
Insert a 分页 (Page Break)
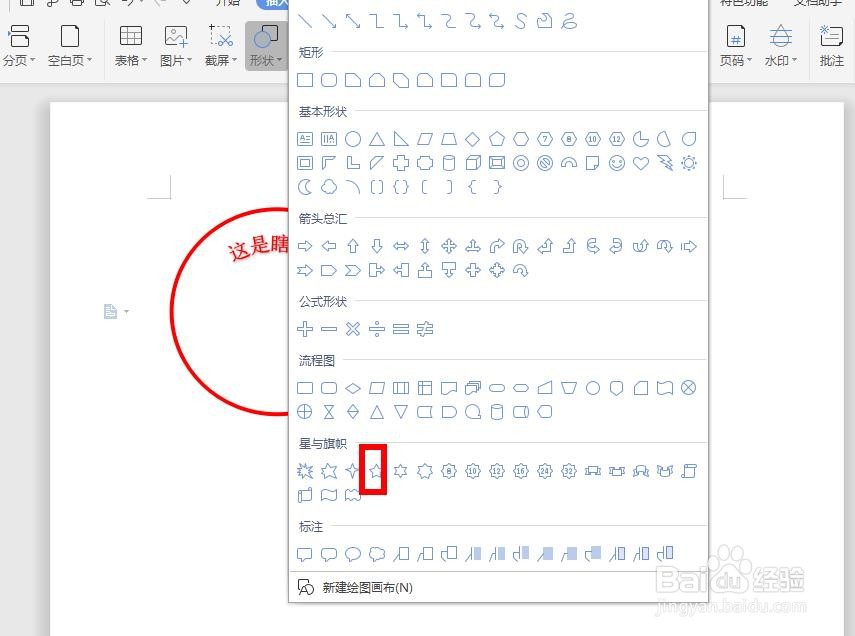[x=19, y=43]
